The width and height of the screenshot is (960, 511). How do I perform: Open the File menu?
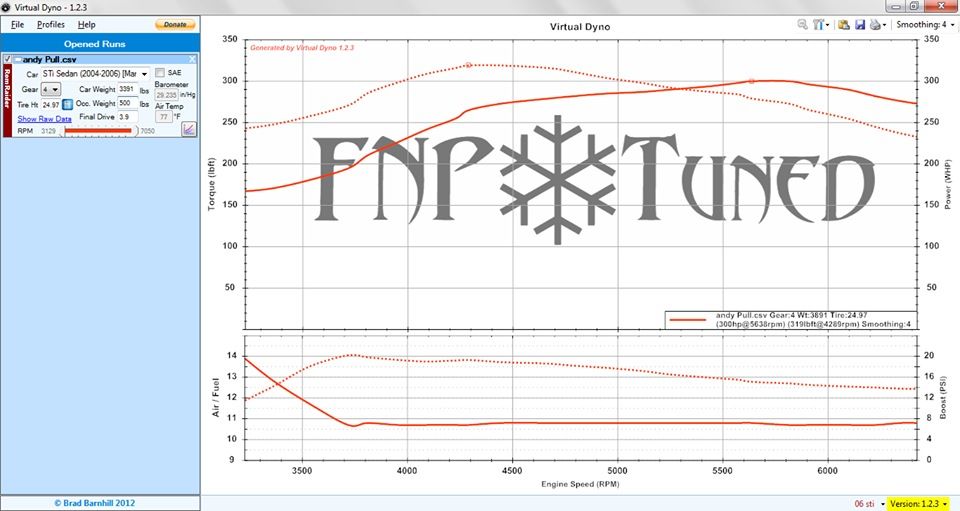click(17, 24)
